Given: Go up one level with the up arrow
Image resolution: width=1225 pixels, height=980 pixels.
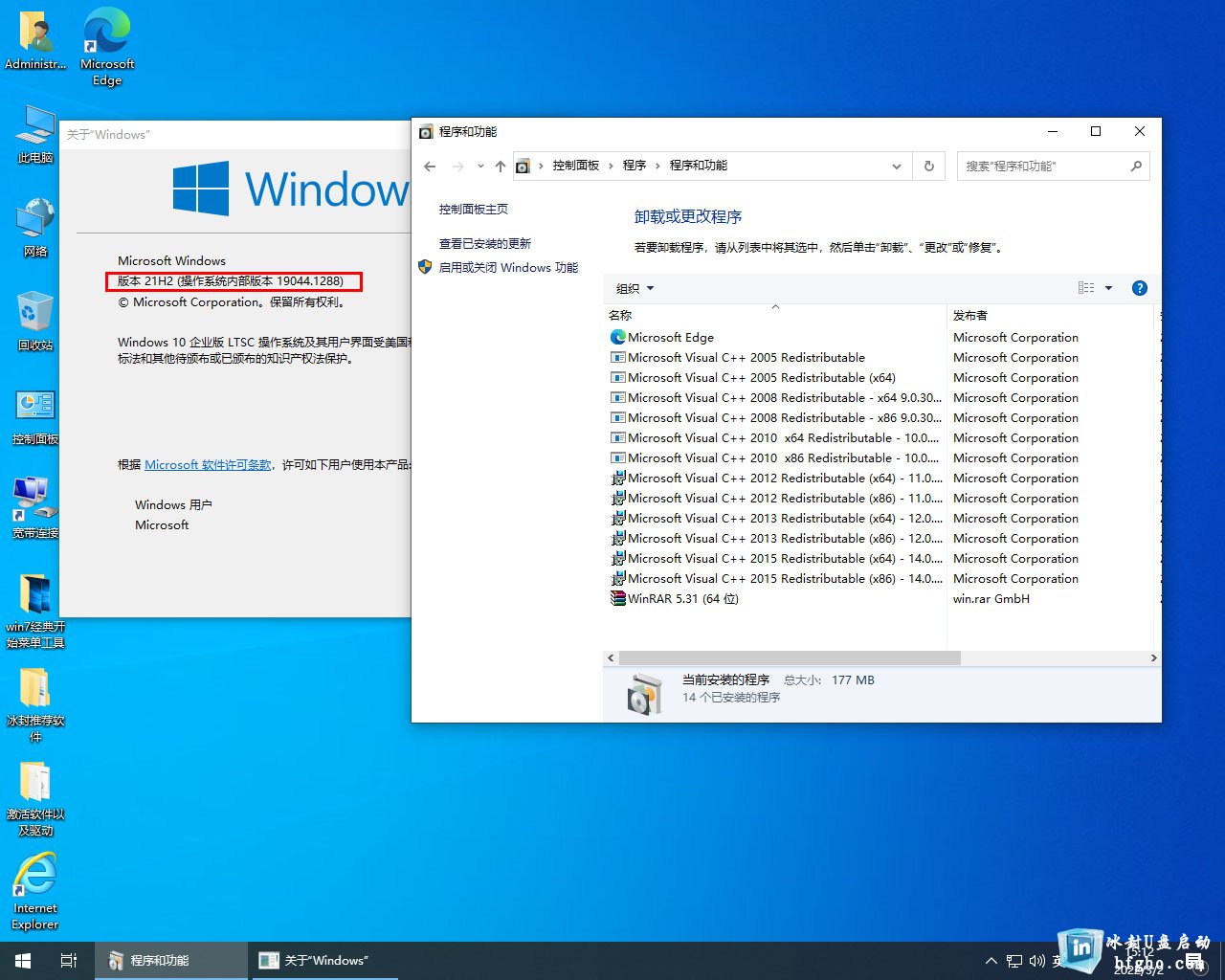Looking at the screenshot, I should tap(500, 166).
